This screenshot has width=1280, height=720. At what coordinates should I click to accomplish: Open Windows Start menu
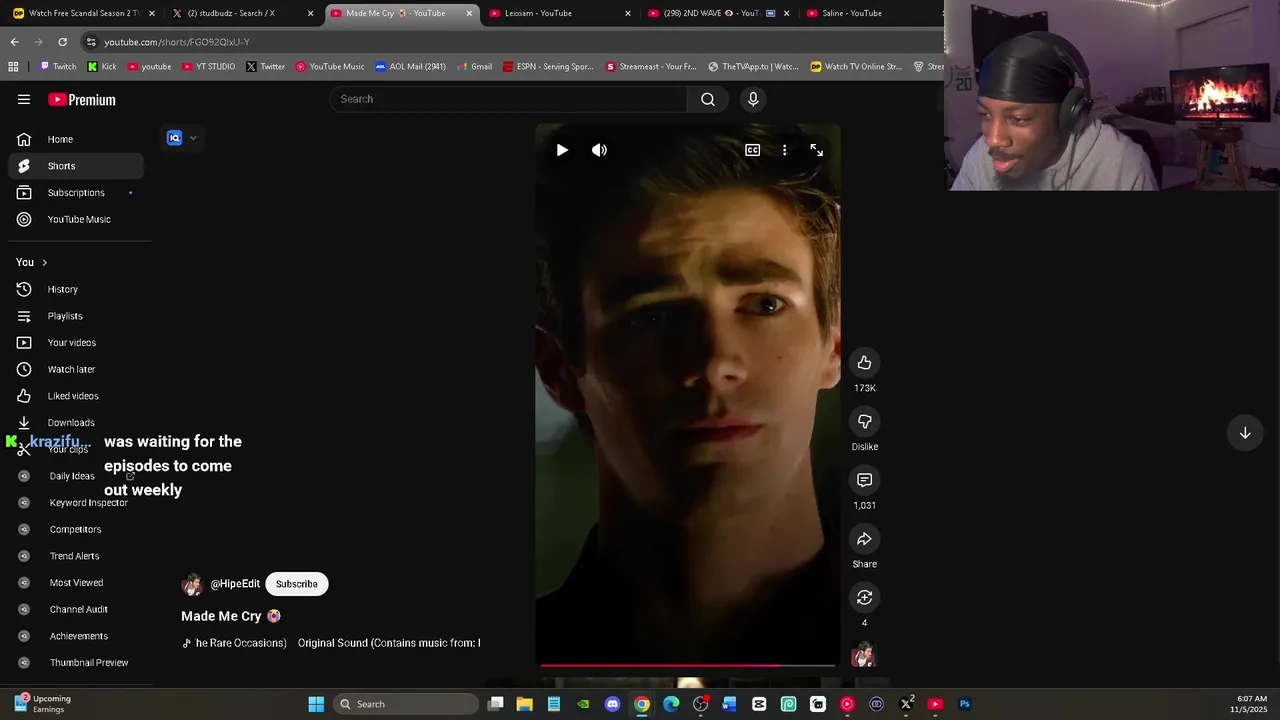(316, 704)
